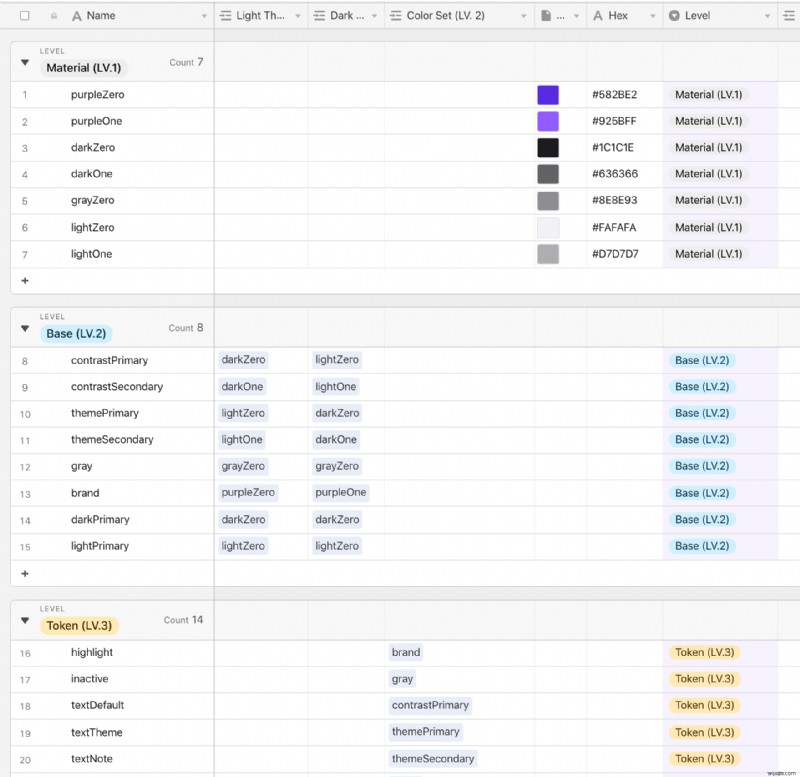
Task: Click the field options icon at header row's far right
Action: [x=790, y=15]
